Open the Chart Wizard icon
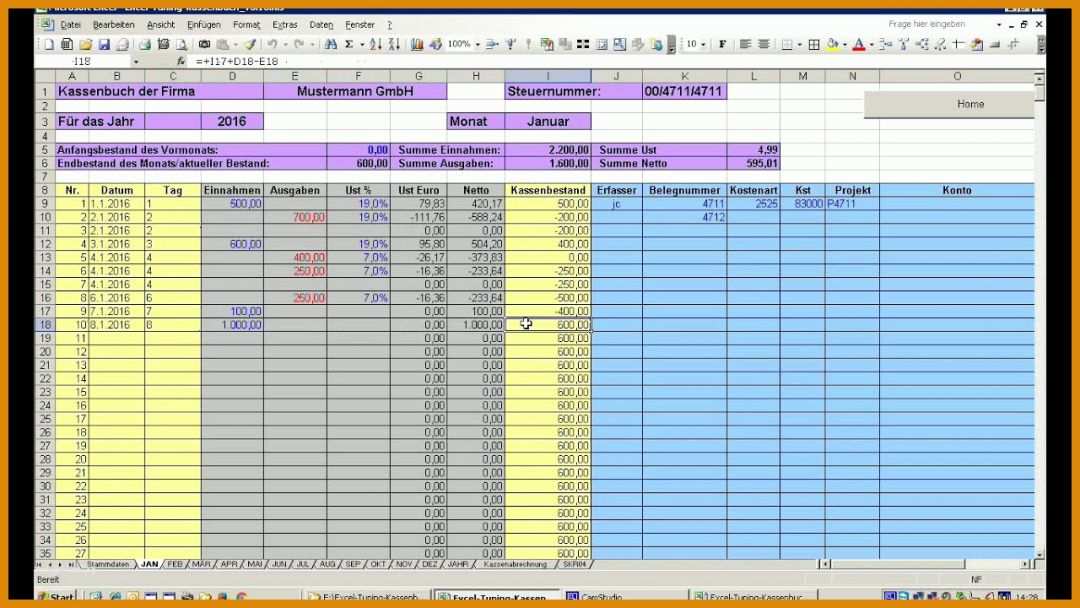This screenshot has width=1080, height=608. click(417, 44)
